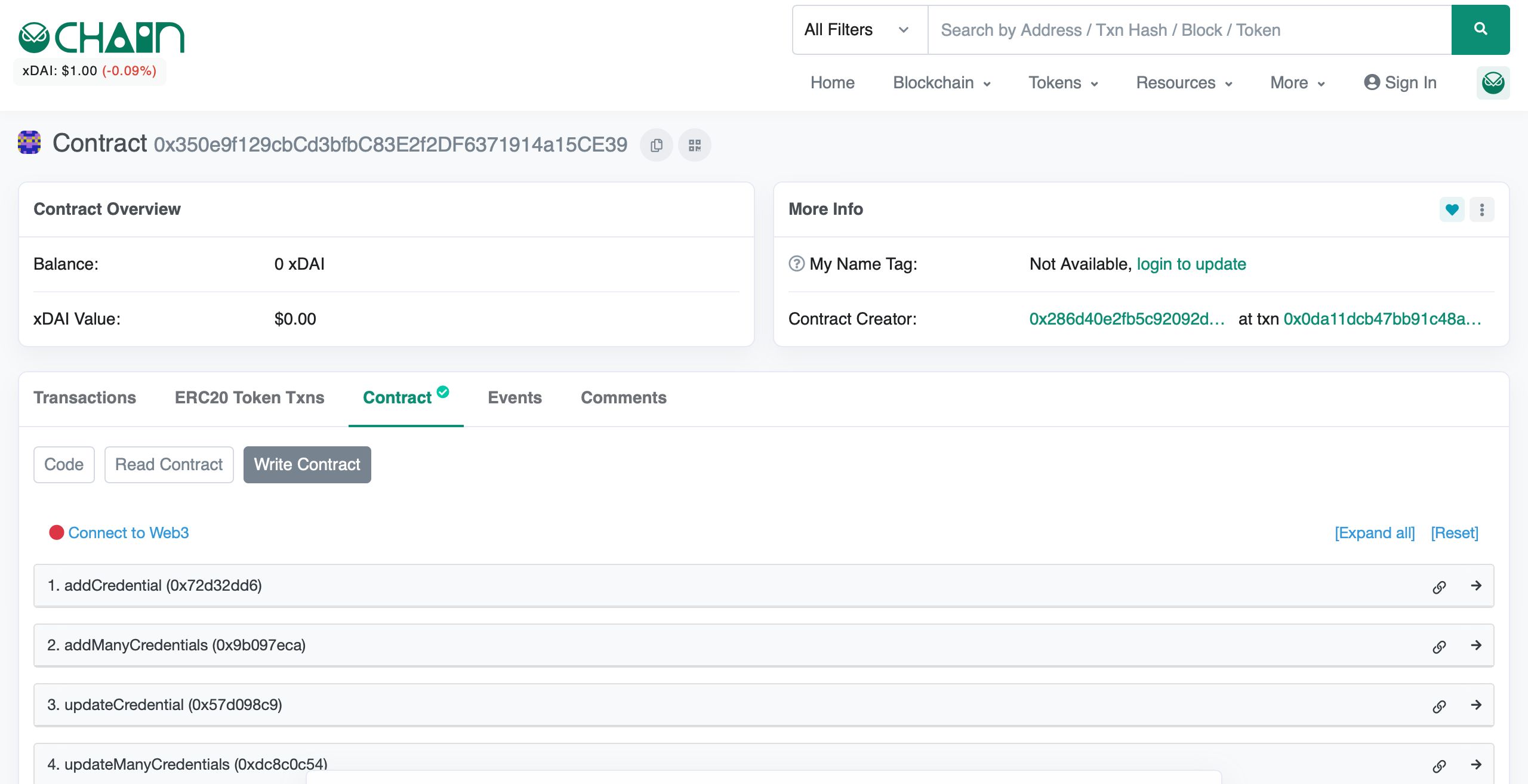
Task: Click the addManyCredentials function header text
Action: pyautogui.click(x=177, y=645)
